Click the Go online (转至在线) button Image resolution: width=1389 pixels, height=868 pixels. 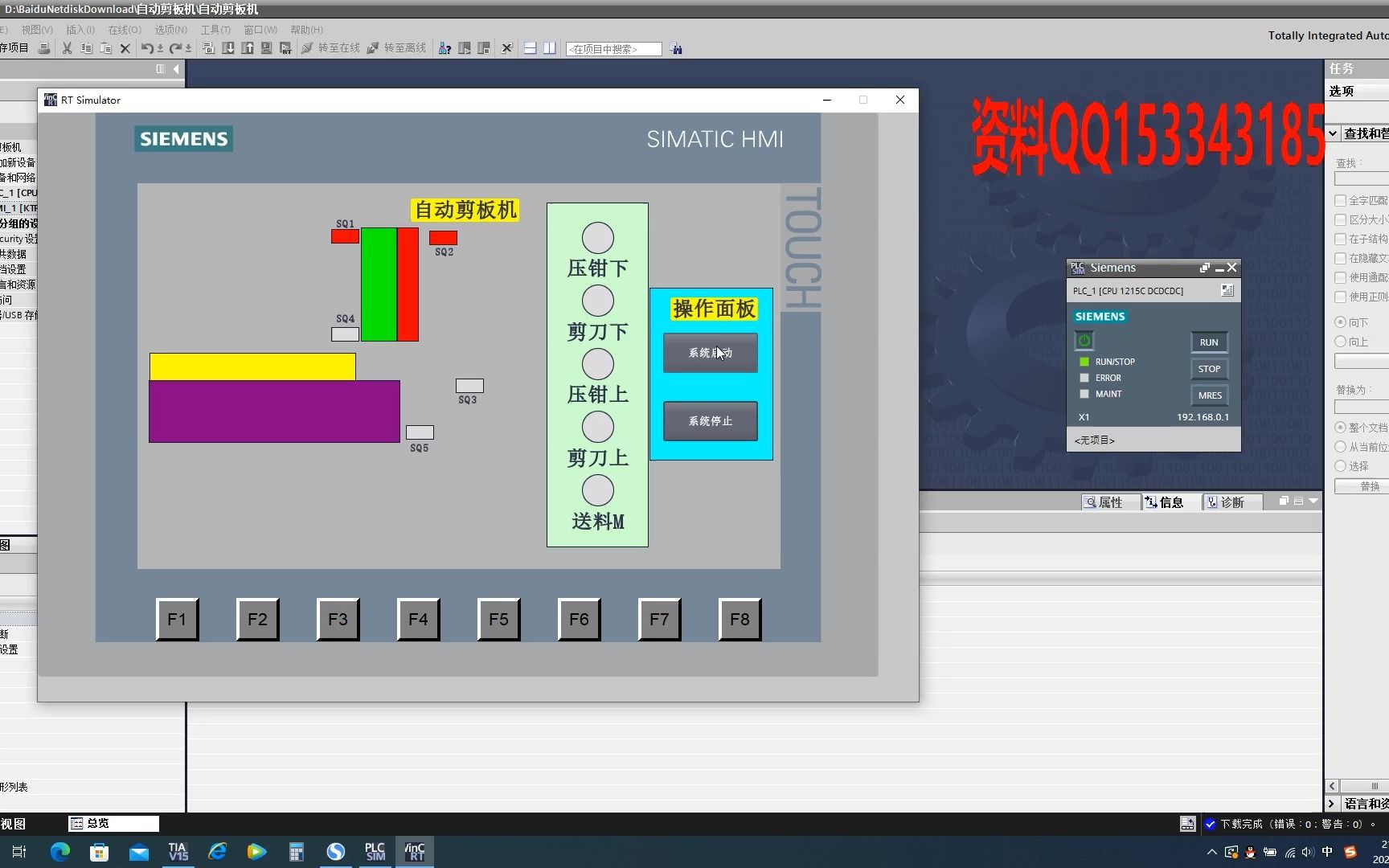(x=331, y=48)
